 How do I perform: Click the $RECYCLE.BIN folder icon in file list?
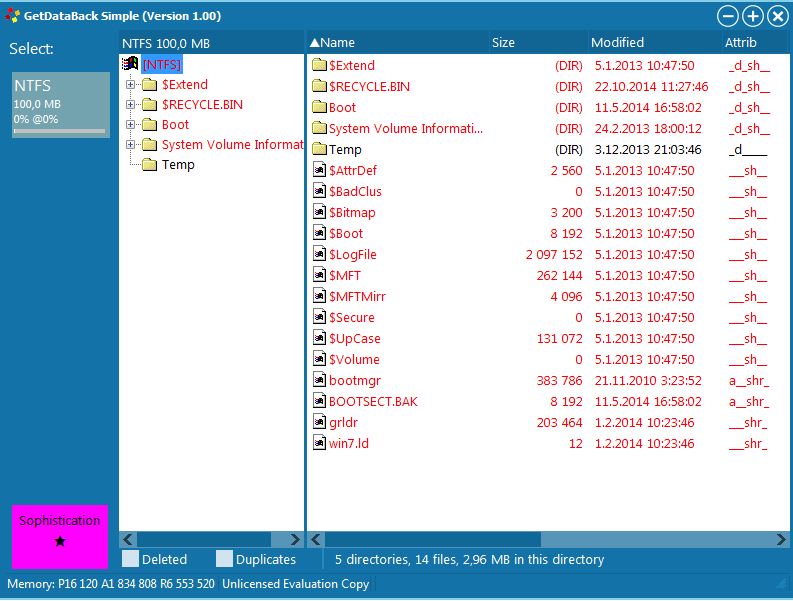tap(319, 86)
